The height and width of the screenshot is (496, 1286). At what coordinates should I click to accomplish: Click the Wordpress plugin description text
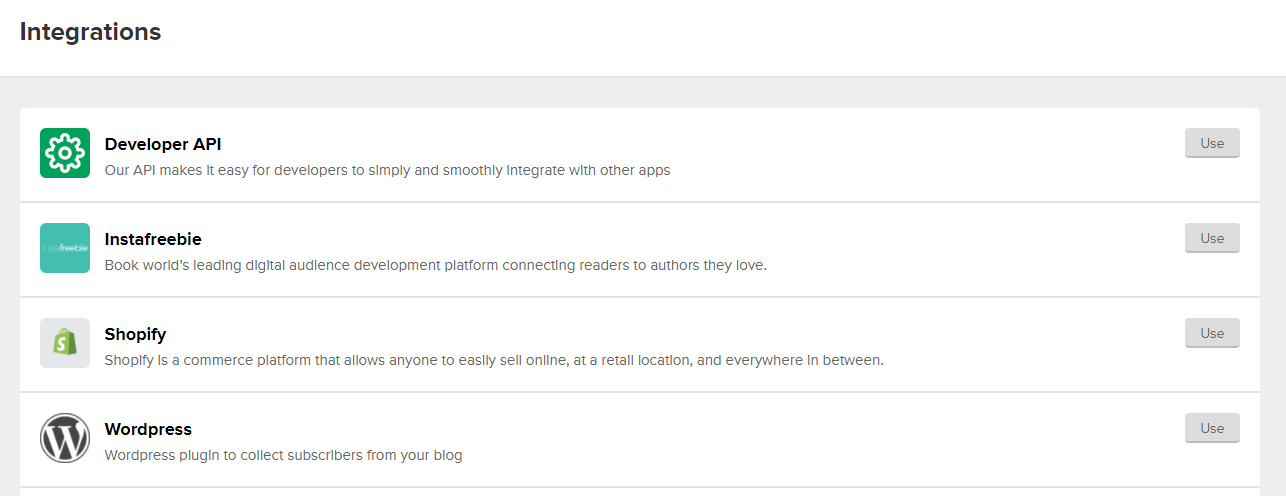coord(283,455)
